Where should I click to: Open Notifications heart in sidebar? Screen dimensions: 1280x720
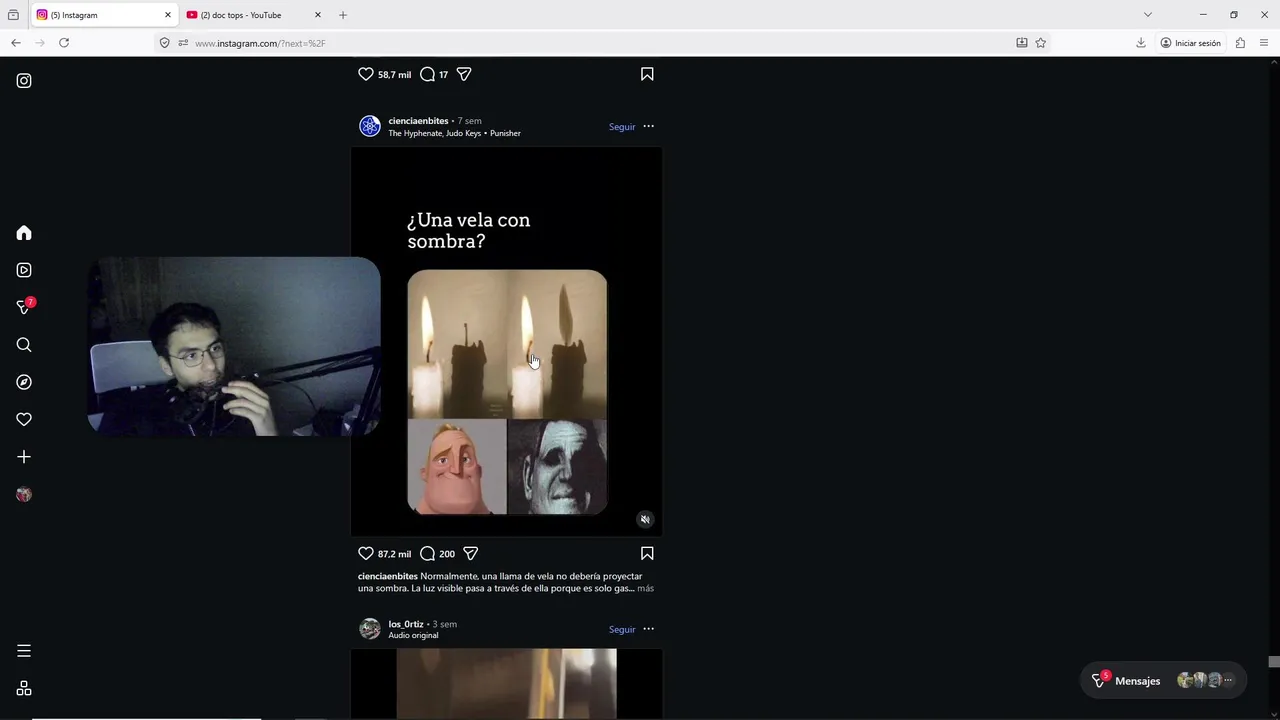tap(24, 420)
